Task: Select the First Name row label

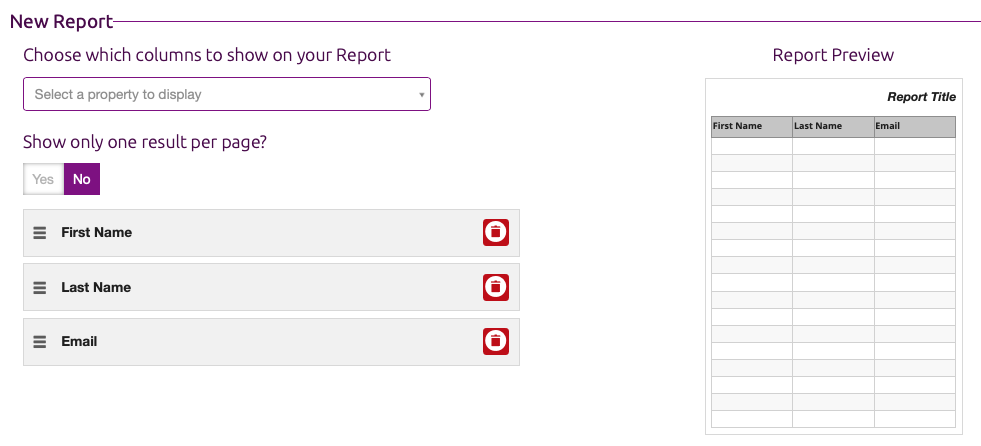Action: point(96,232)
